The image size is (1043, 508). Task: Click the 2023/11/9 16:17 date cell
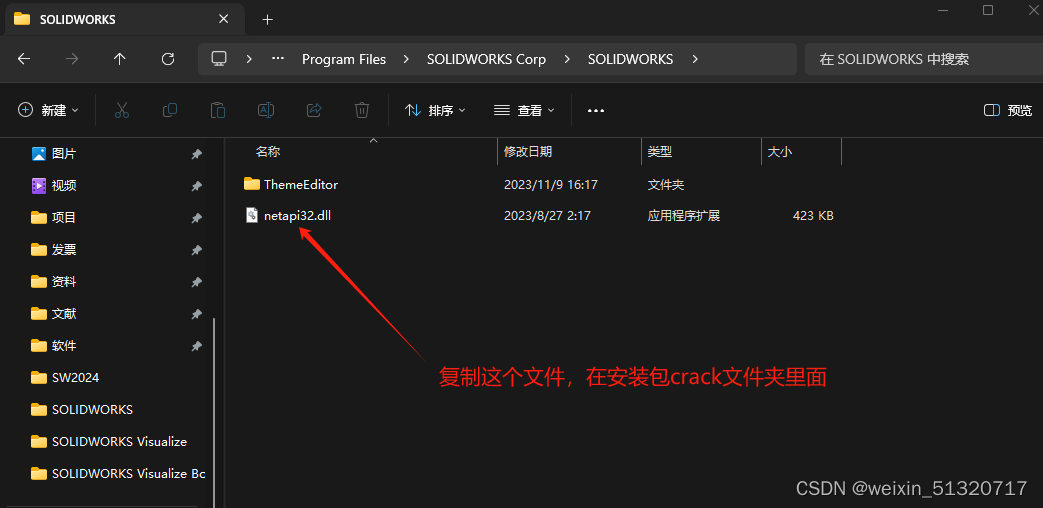[550, 184]
